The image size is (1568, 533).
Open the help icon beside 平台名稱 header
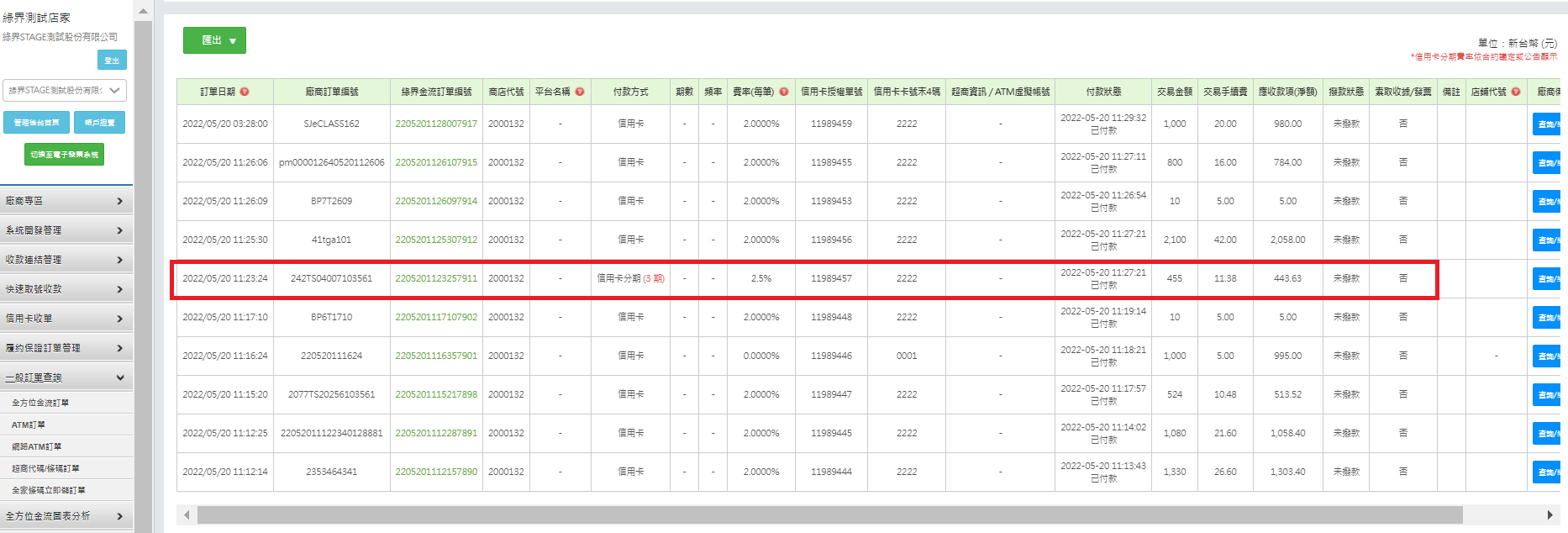coord(580,92)
